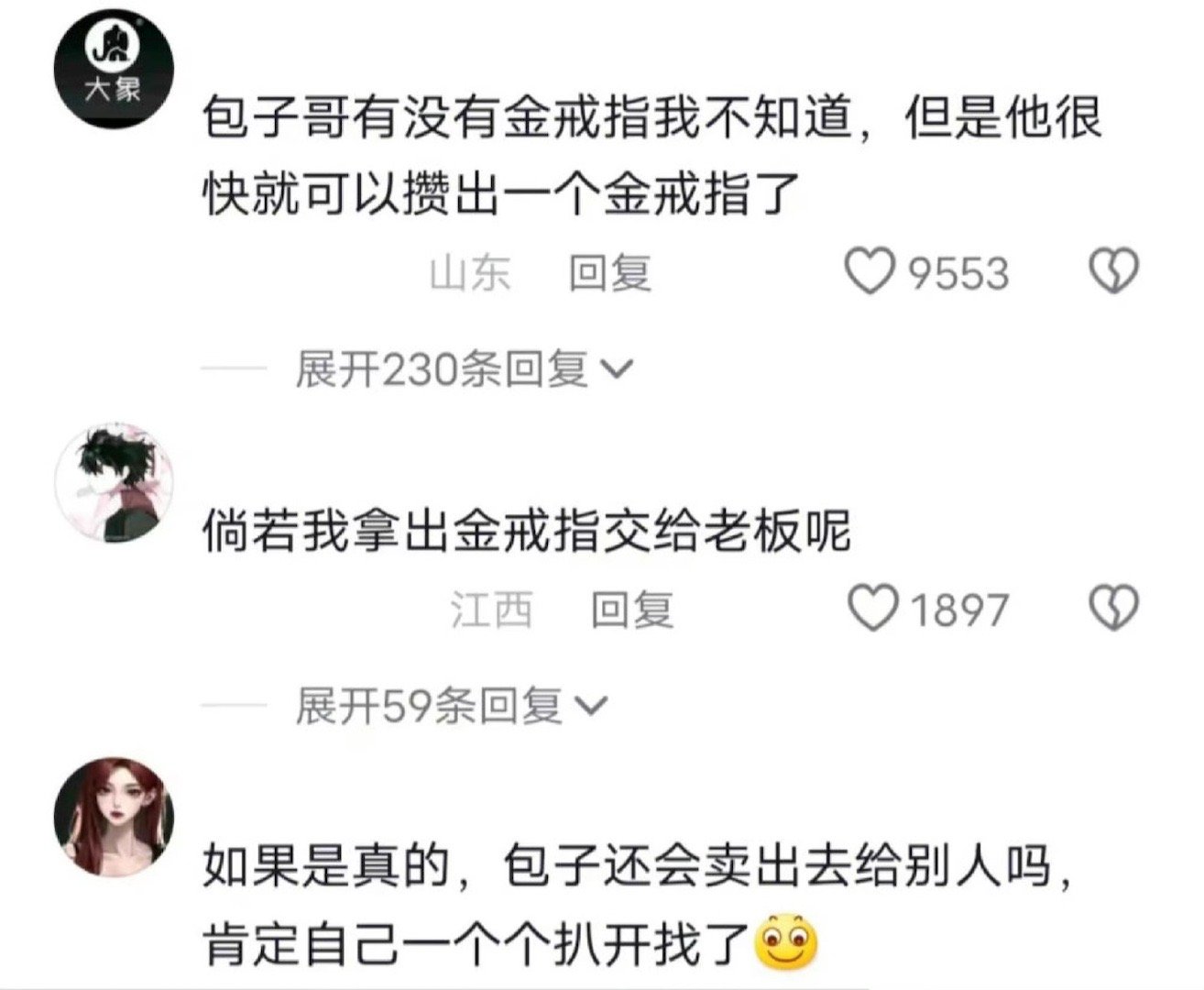
Task: Open the anime boy avatar profile
Action: (115, 482)
